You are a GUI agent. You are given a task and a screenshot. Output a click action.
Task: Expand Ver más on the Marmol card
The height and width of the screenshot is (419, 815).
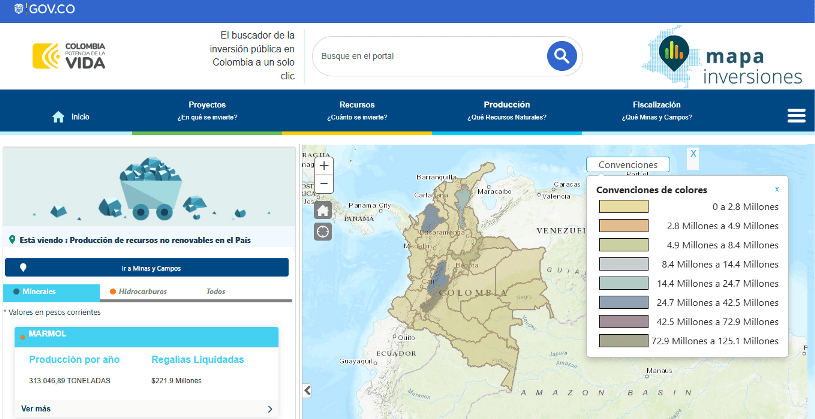click(147, 408)
